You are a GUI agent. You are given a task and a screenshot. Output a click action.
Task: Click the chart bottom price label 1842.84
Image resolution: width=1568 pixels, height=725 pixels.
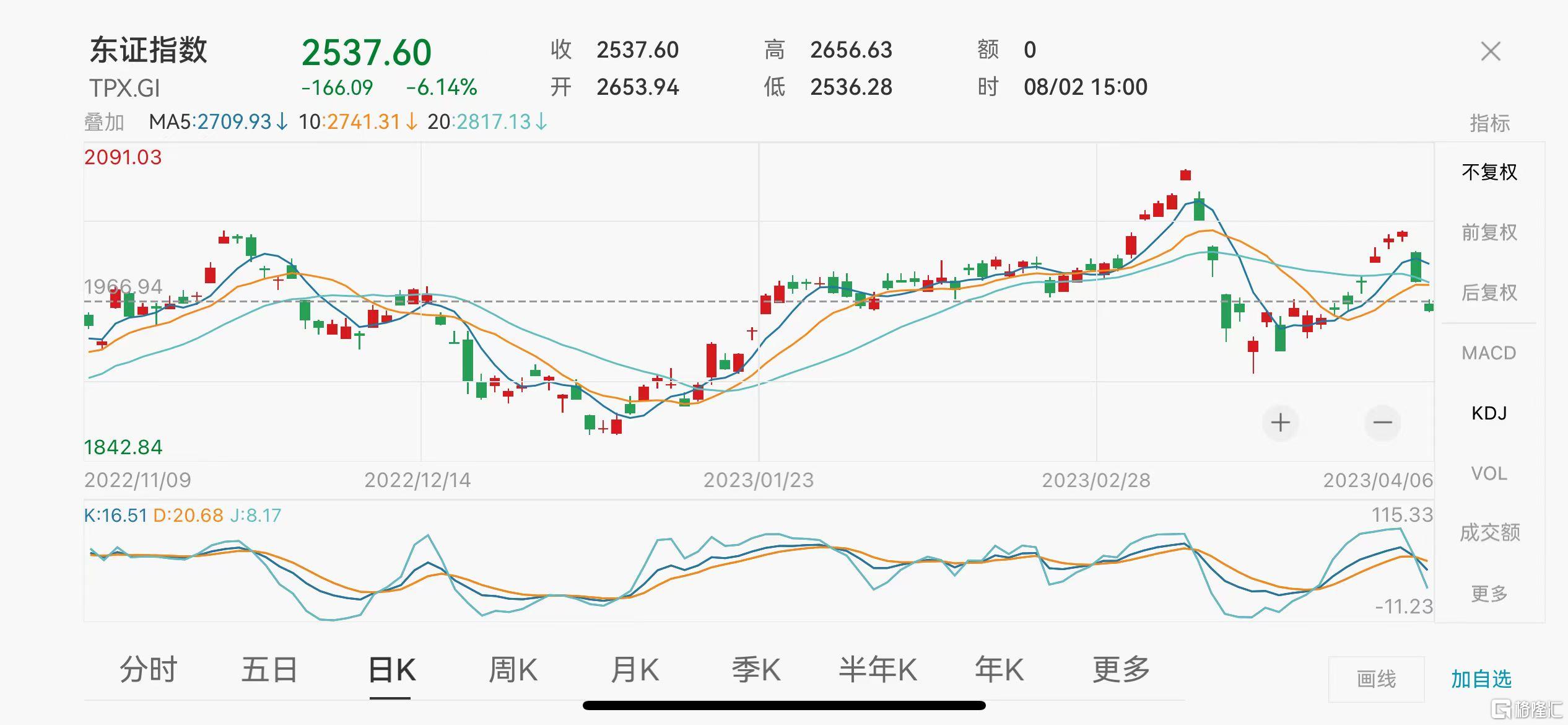click(123, 447)
